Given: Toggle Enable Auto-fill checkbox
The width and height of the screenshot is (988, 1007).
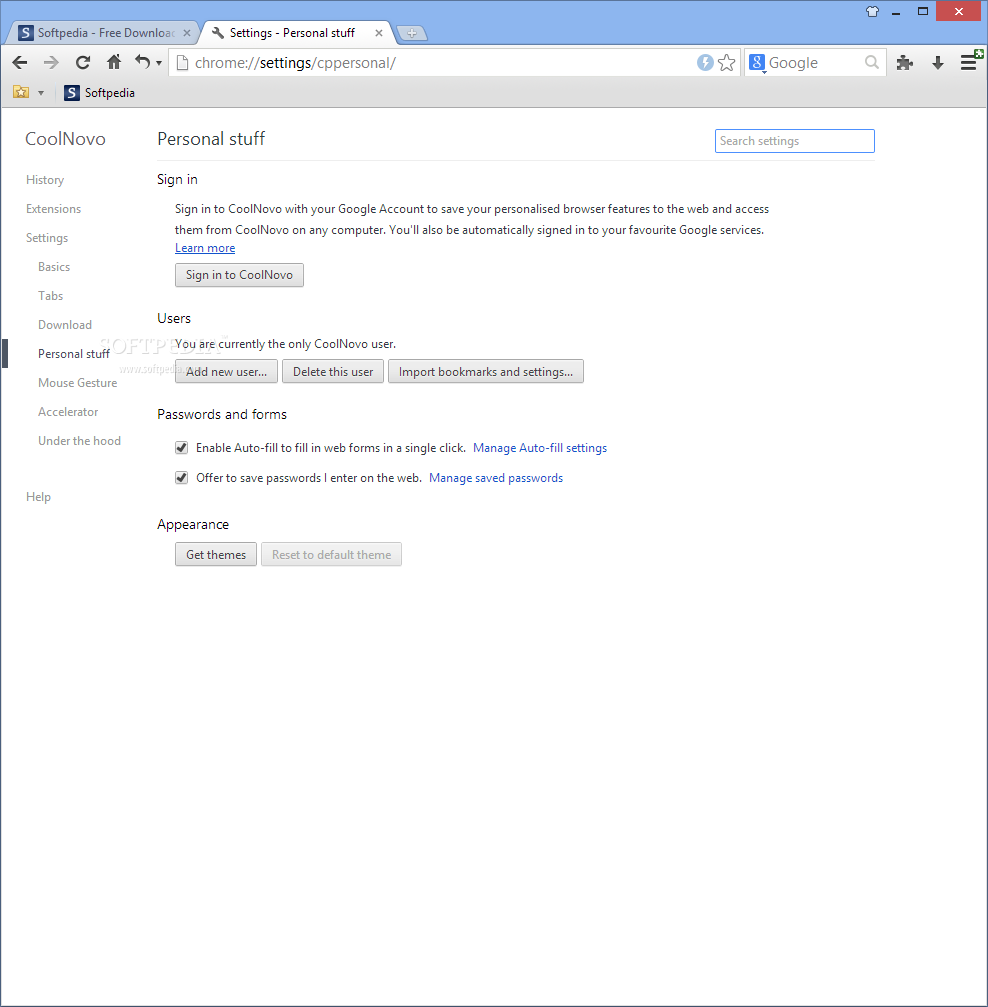Looking at the screenshot, I should [x=182, y=448].
